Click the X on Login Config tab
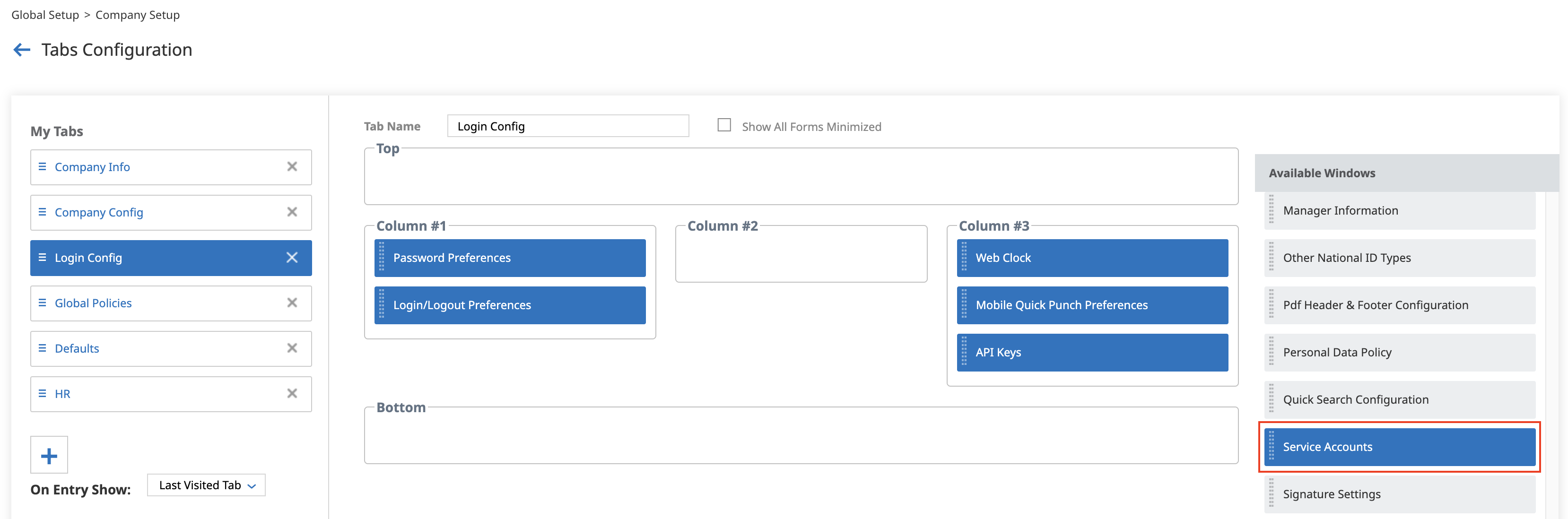The height and width of the screenshot is (519, 1568). click(x=292, y=258)
